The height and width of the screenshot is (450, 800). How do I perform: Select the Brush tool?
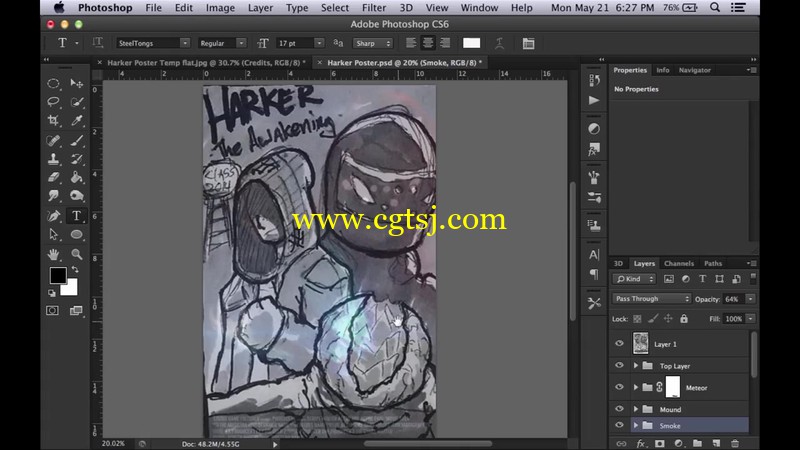pyautogui.click(x=77, y=140)
